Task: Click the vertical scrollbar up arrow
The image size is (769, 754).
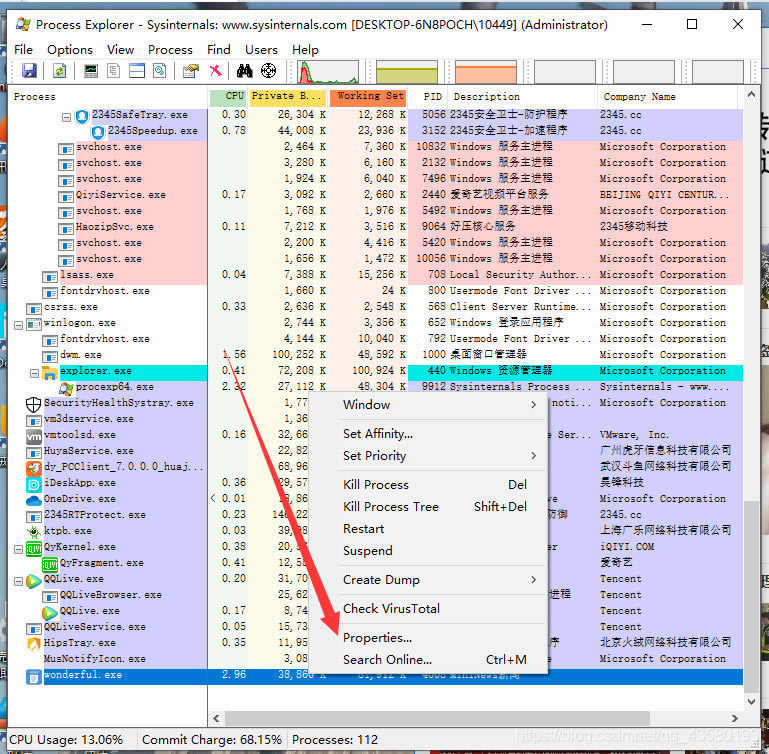Action: (751, 94)
